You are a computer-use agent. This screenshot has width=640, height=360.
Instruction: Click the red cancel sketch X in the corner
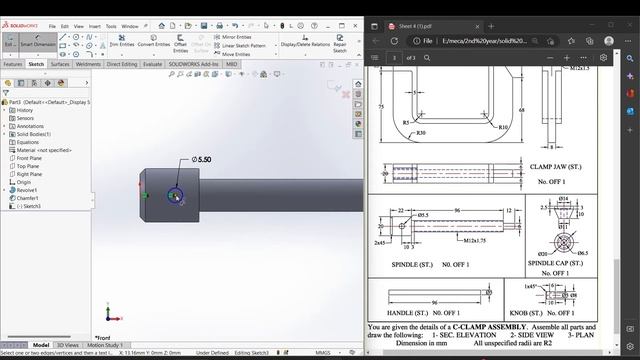346,95
